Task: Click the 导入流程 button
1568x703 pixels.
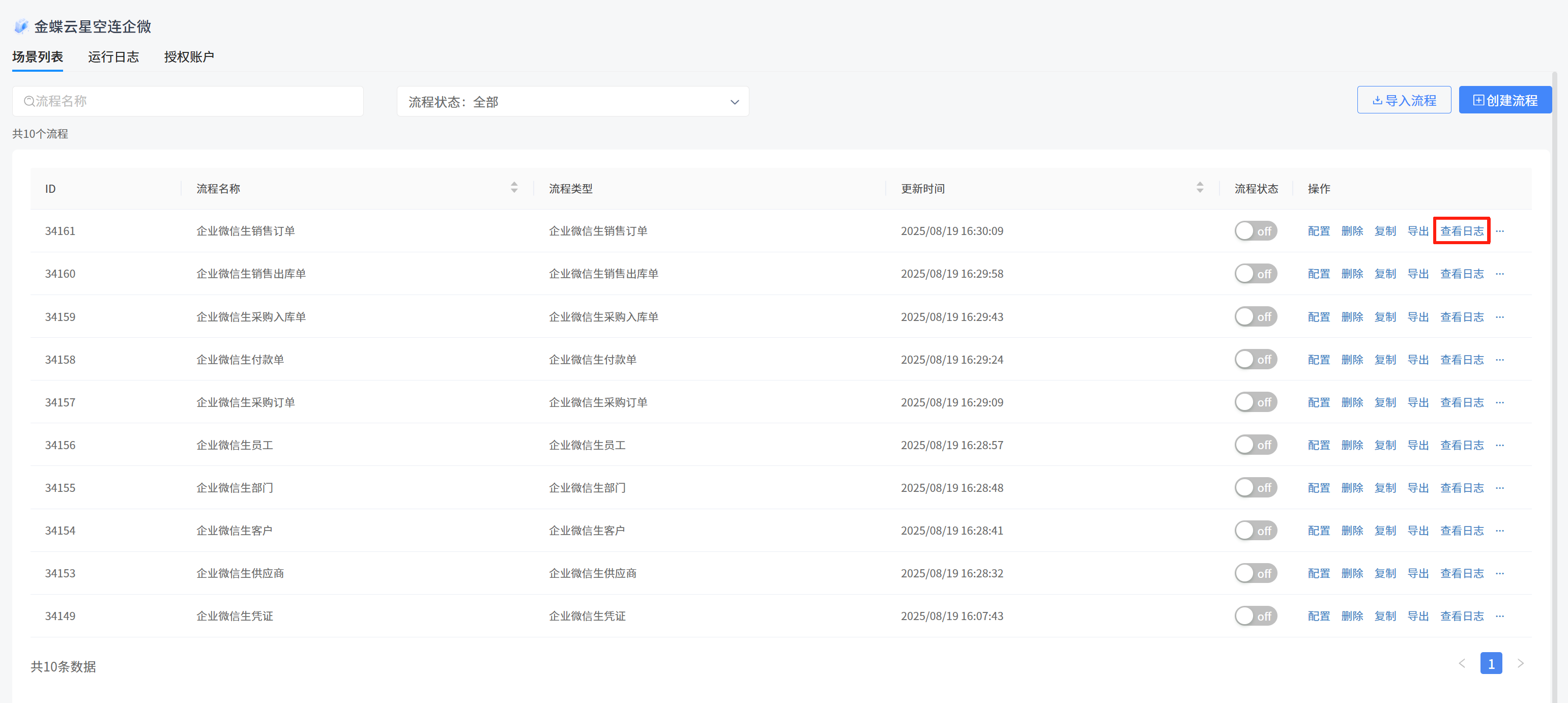Action: (1404, 100)
